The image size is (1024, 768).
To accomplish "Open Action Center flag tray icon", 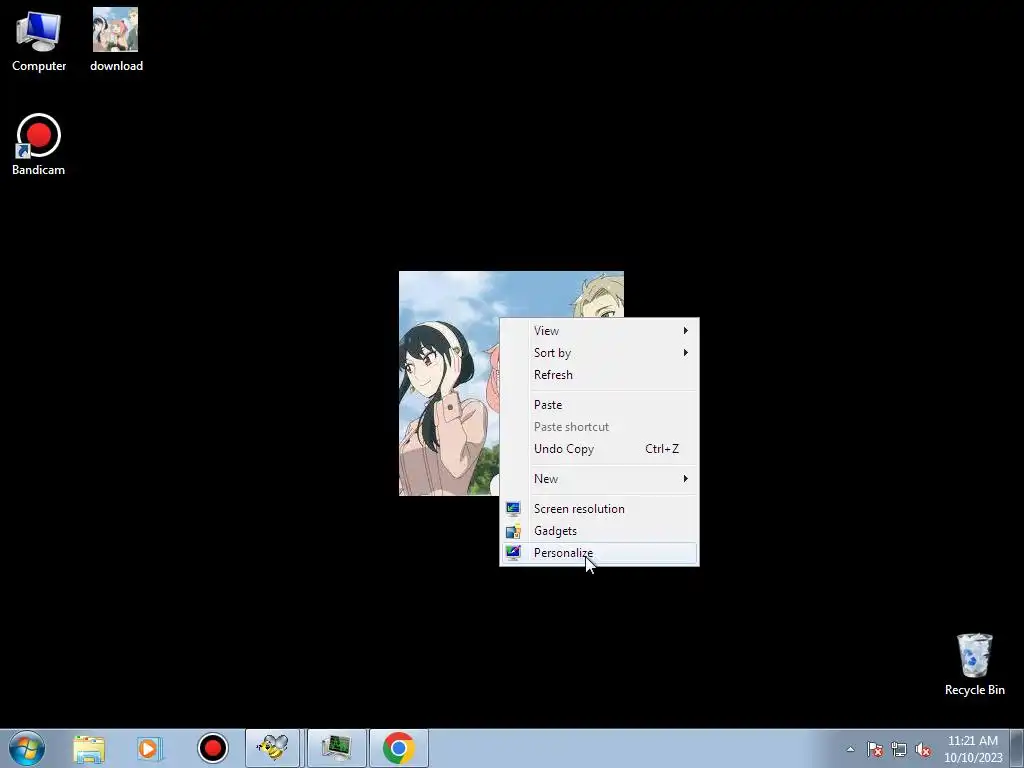I will pyautogui.click(x=875, y=749).
